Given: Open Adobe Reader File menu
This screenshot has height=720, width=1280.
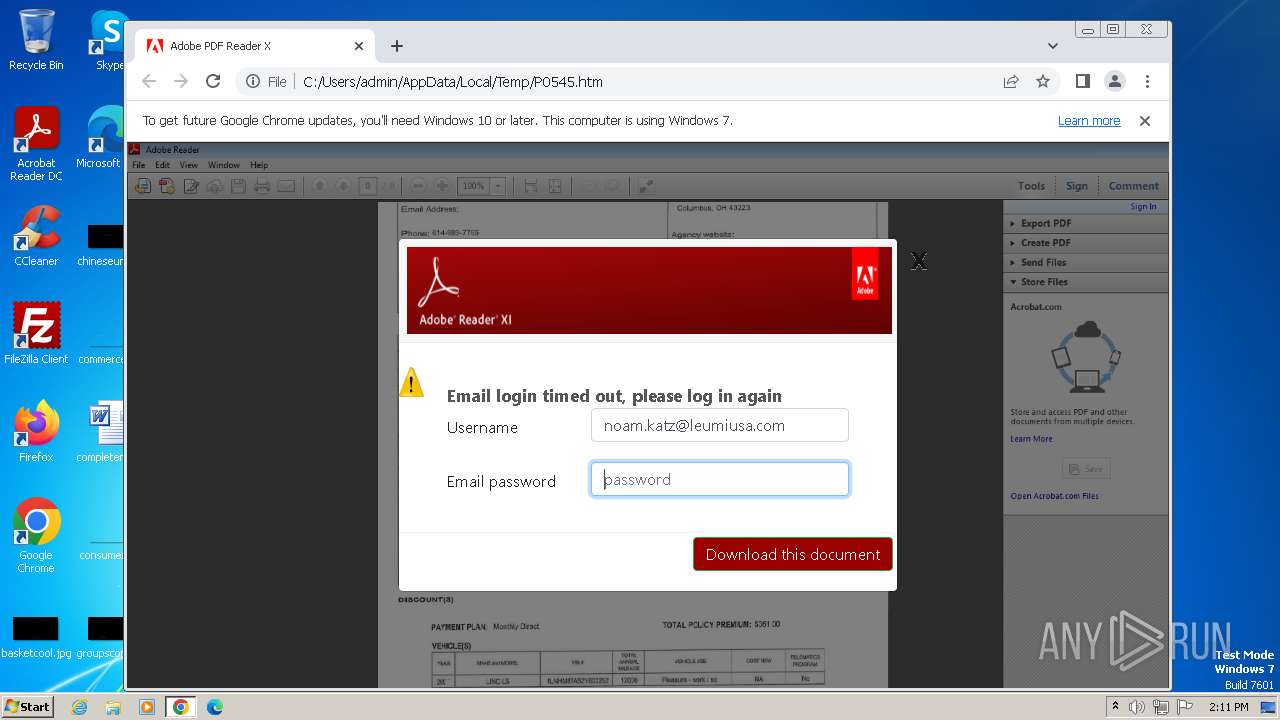Looking at the screenshot, I should coord(139,165).
